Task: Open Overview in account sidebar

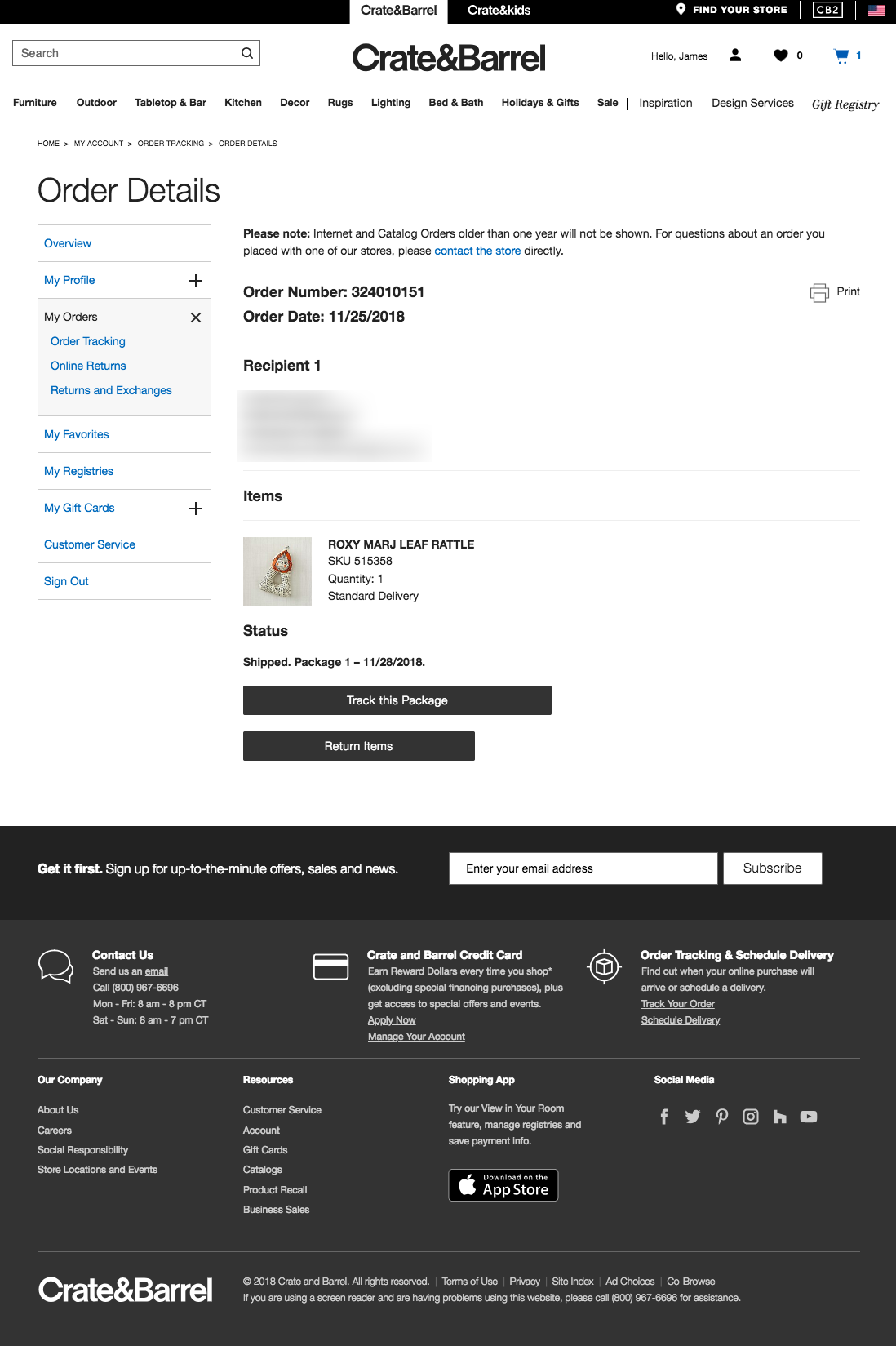Action: click(68, 243)
